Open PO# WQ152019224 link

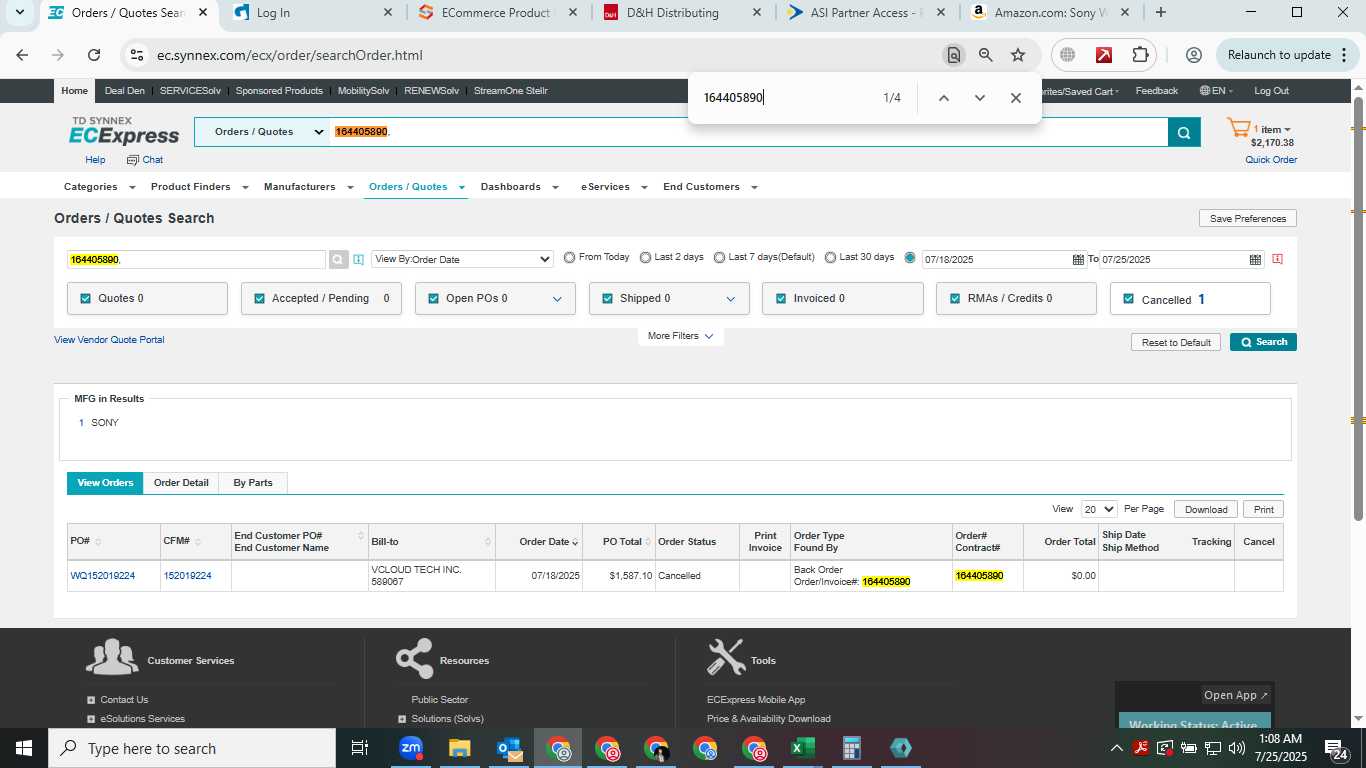103,576
